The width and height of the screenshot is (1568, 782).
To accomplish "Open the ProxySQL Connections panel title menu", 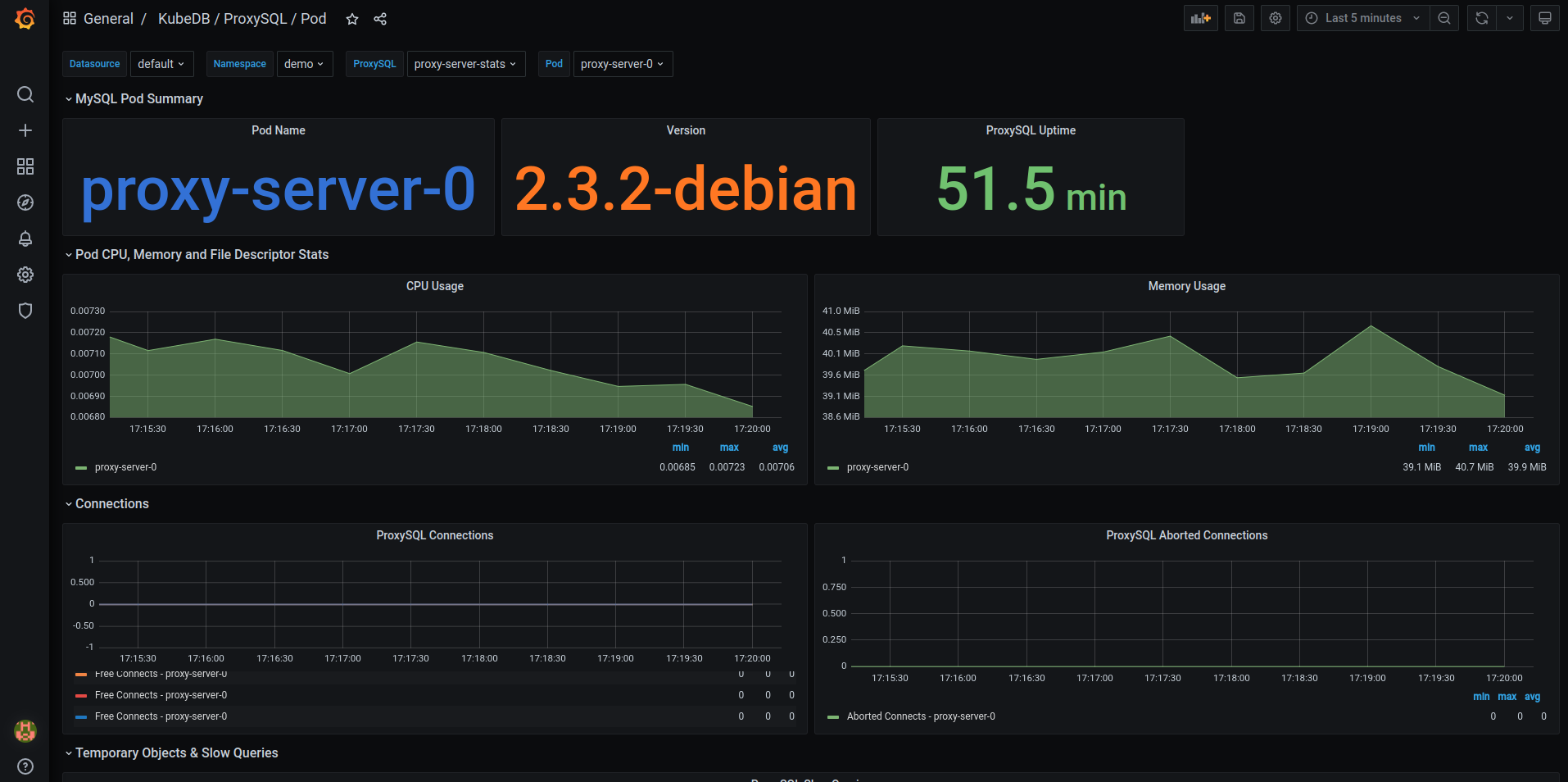I will click(x=435, y=535).
